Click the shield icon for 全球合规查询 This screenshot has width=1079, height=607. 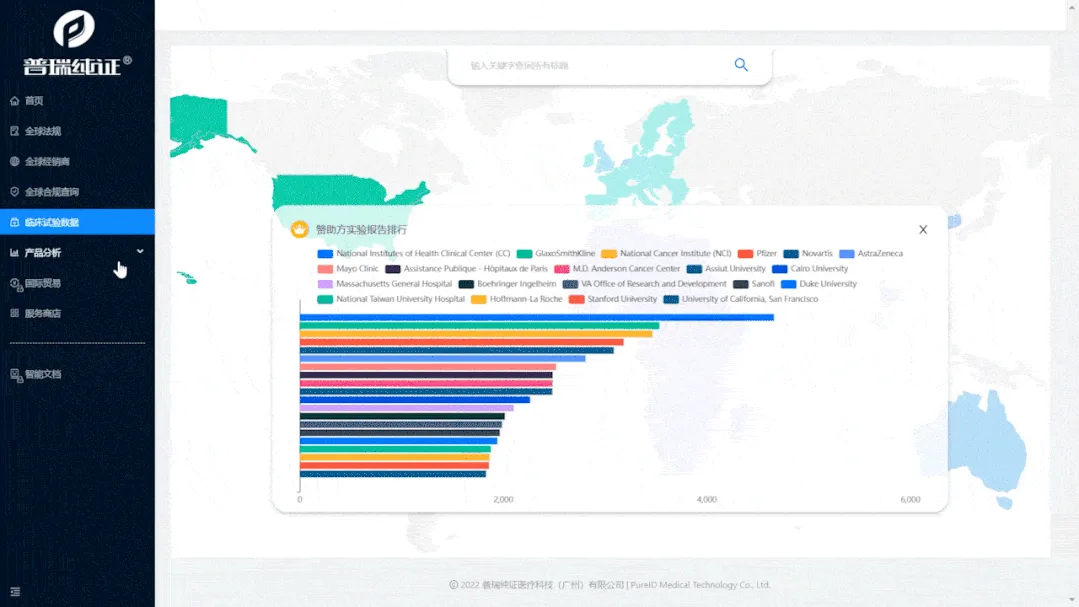(x=14, y=191)
